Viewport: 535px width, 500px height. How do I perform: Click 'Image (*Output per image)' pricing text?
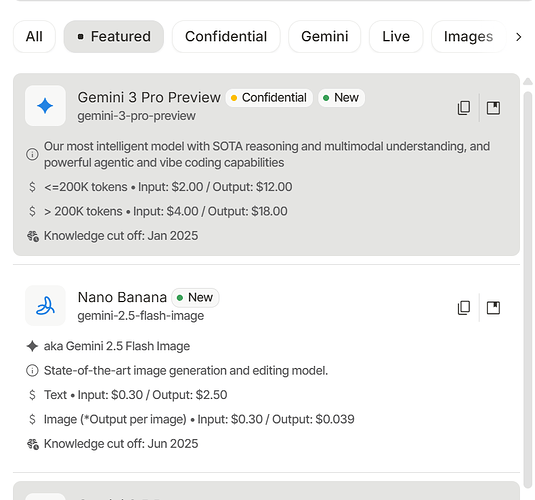[199, 419]
